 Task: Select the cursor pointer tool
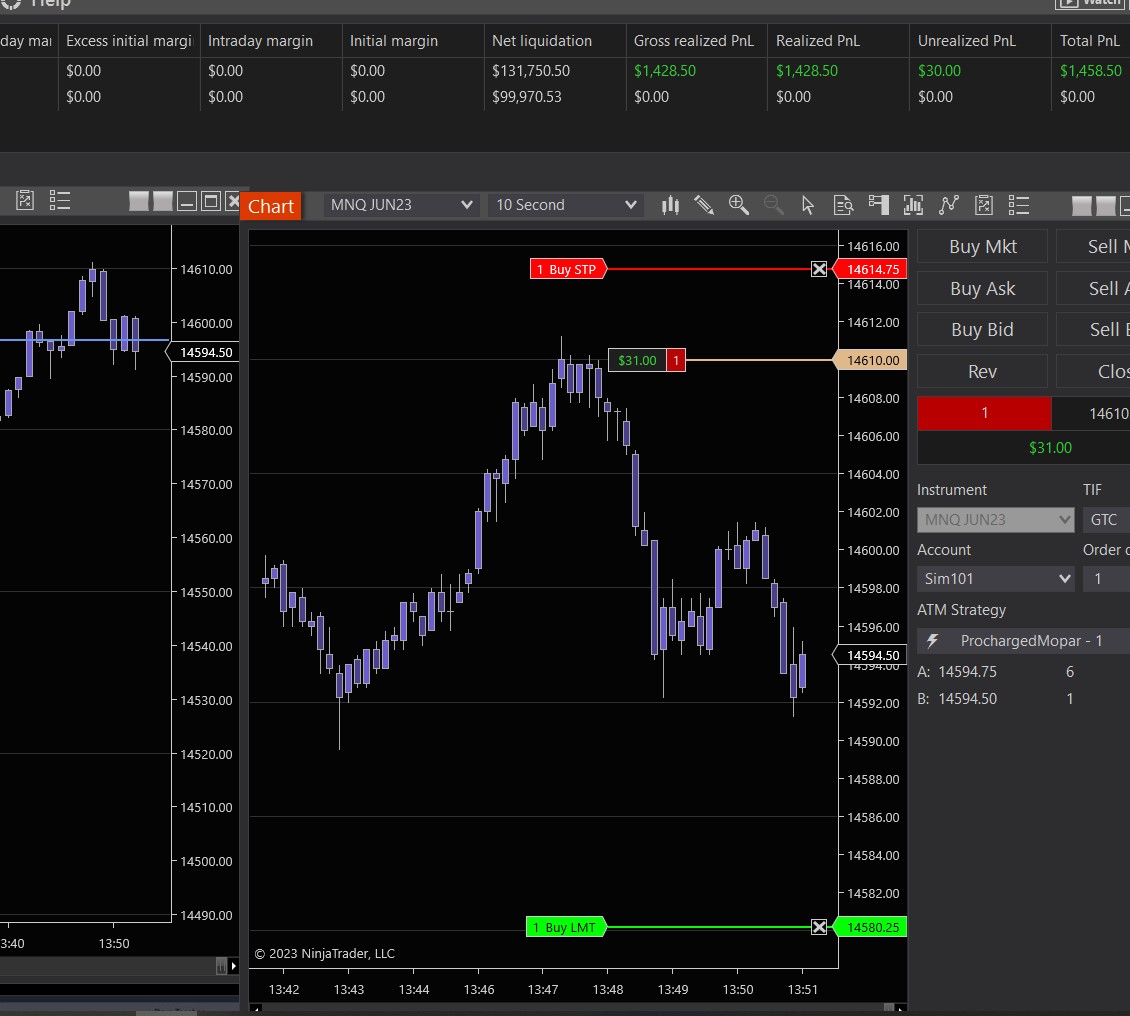(x=808, y=205)
